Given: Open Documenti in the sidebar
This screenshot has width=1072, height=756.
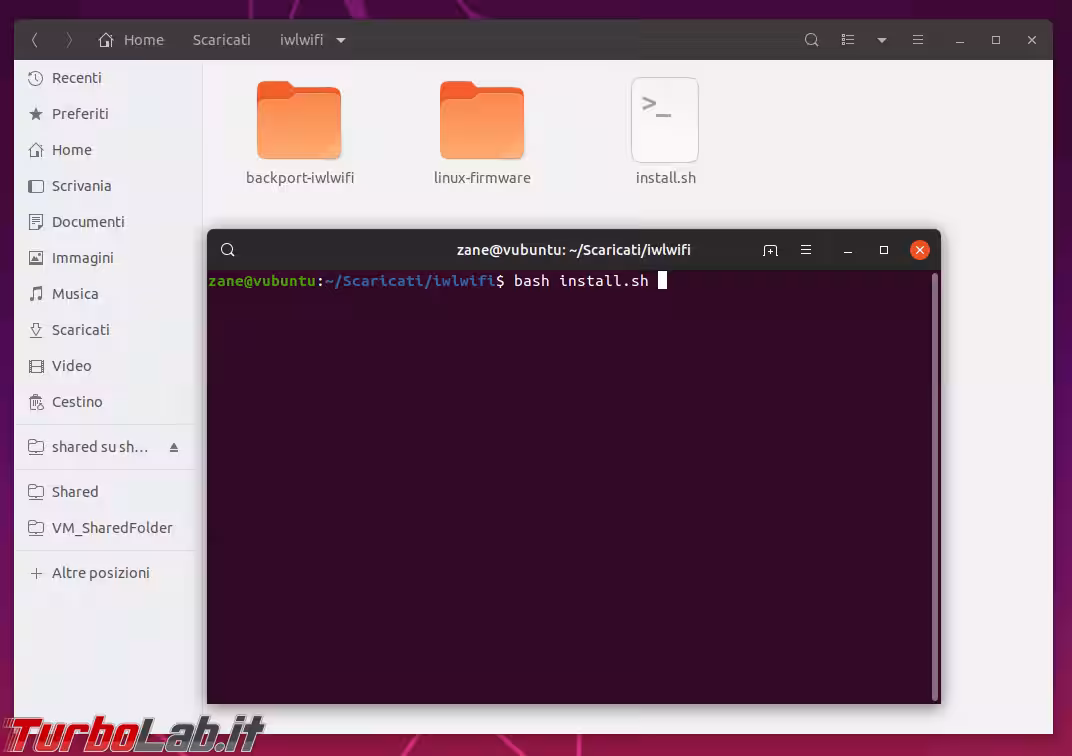Looking at the screenshot, I should (88, 222).
